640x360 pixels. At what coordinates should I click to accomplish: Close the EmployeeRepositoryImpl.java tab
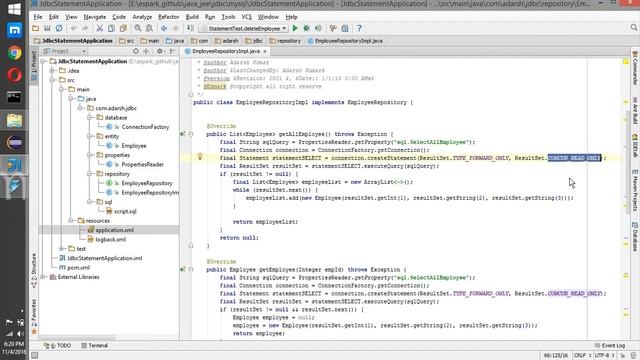coord(265,51)
